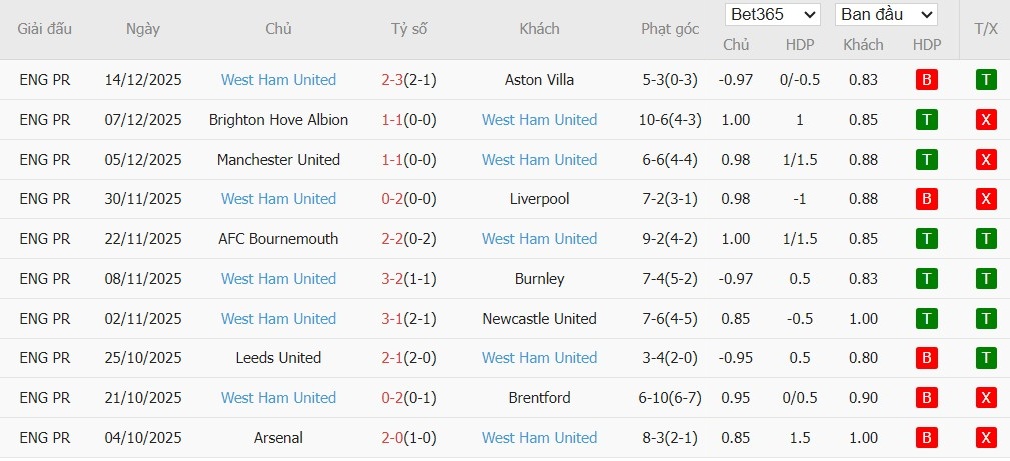Click red X badge in Arsenal row
This screenshot has width=1010, height=461.
[x=986, y=438]
